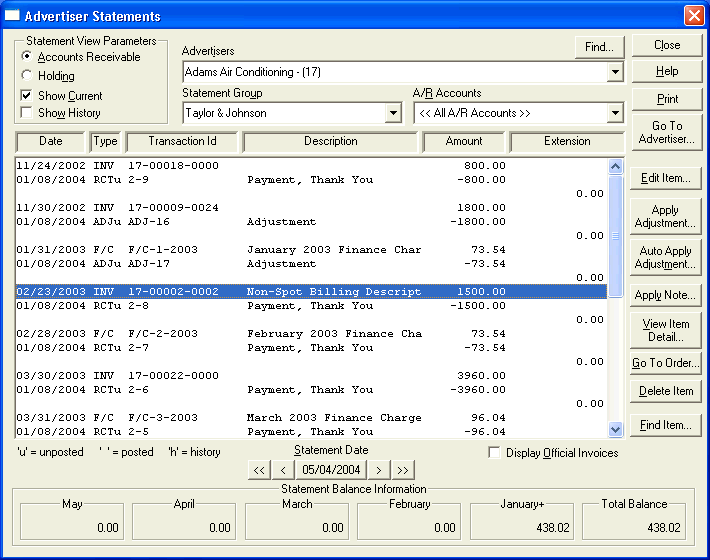The width and height of the screenshot is (710, 560).
Task: Go to next statement date (>)
Action: pyautogui.click(x=379, y=470)
